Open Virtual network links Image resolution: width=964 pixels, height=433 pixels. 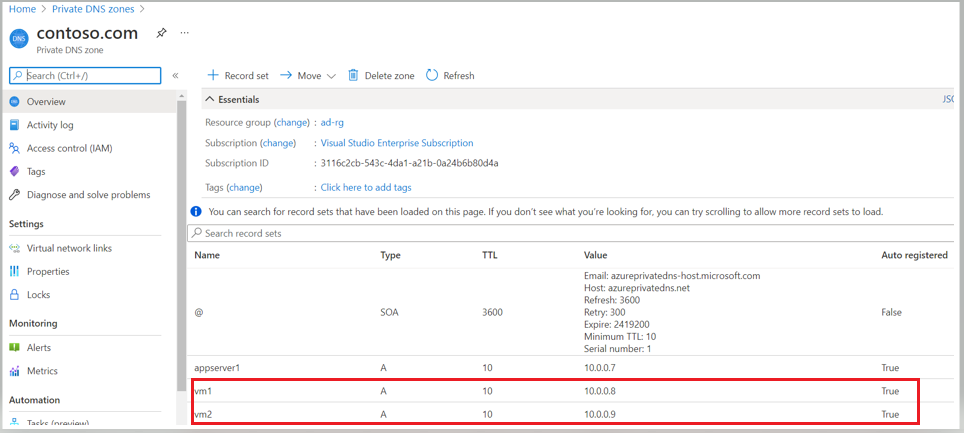(x=69, y=248)
